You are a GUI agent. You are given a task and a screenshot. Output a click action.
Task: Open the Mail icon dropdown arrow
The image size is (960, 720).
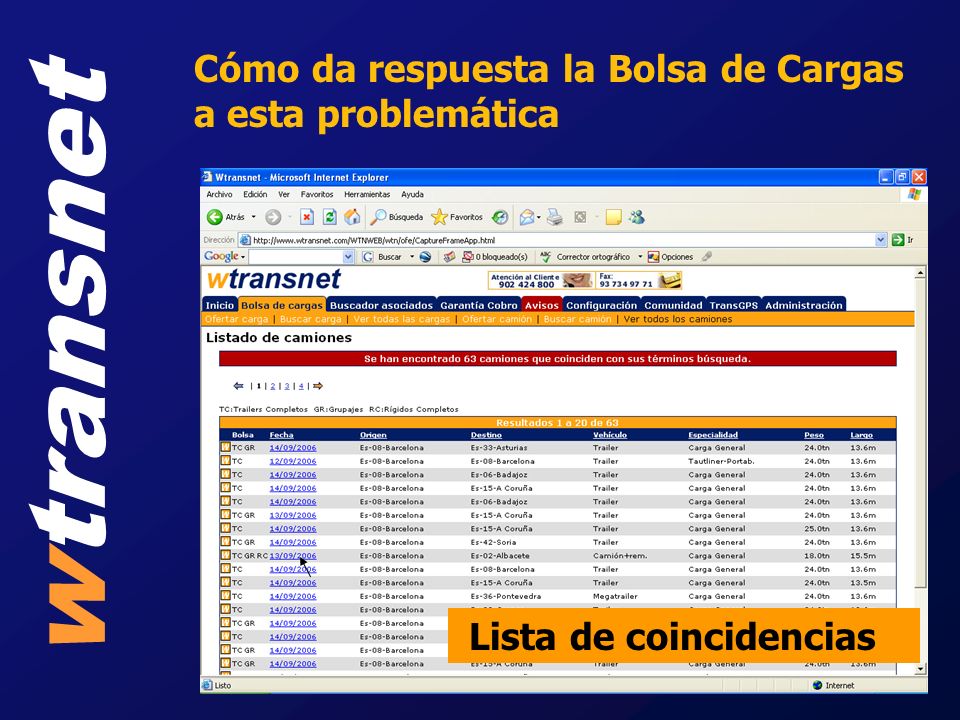pyautogui.click(x=539, y=217)
